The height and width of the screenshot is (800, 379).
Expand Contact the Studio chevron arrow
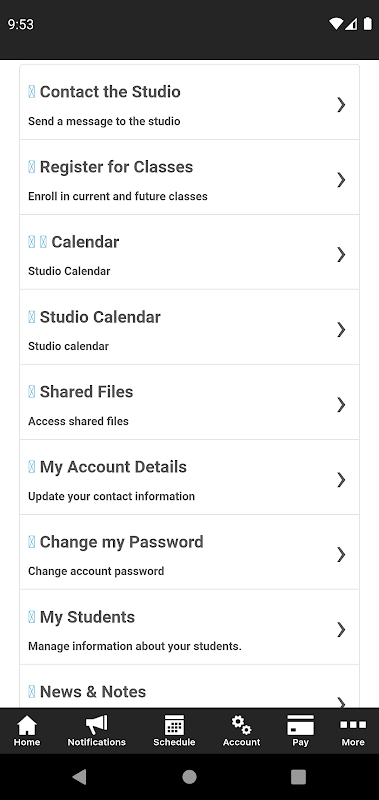(341, 105)
